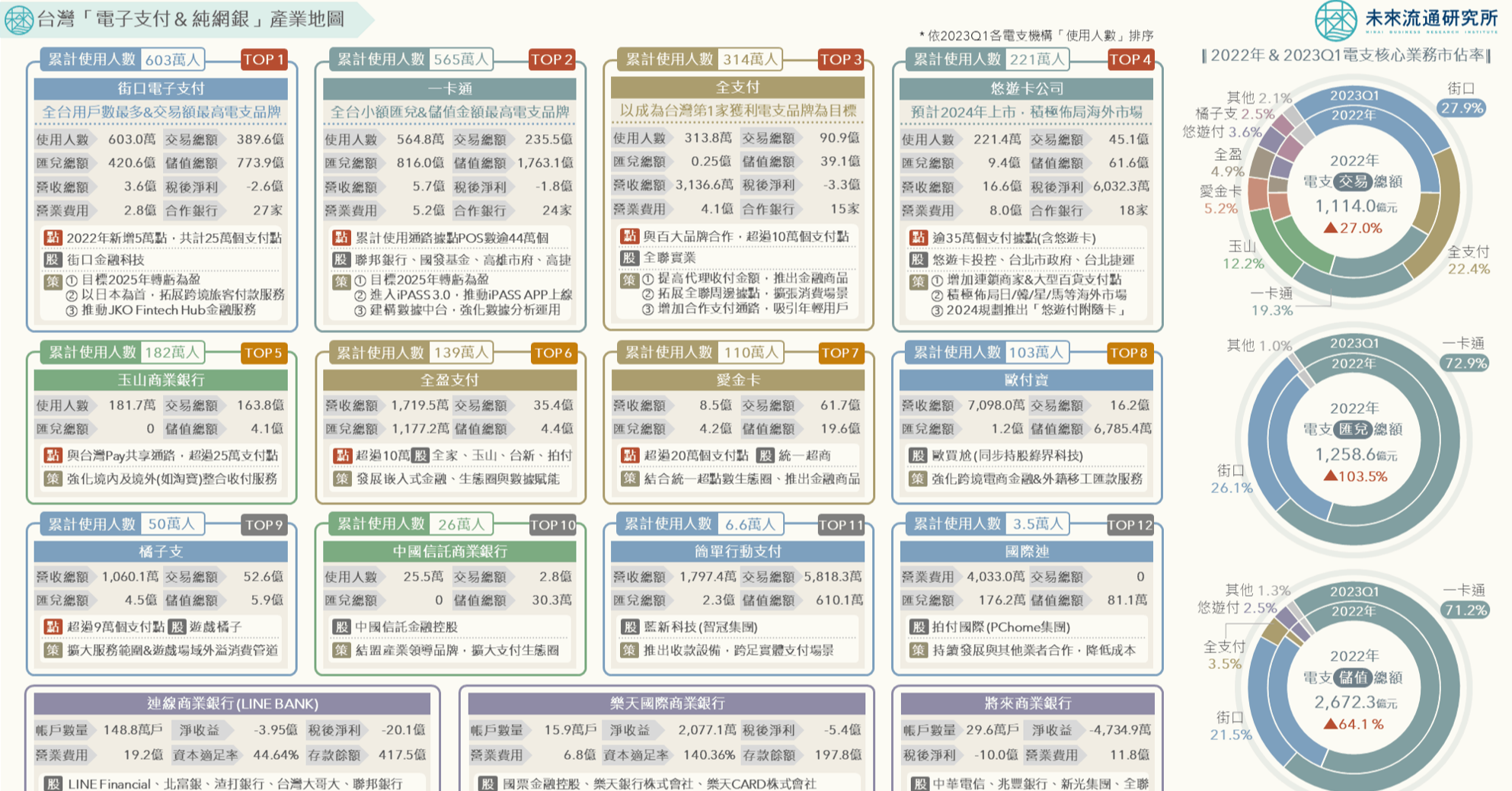Select the 全支付 card header
The height and width of the screenshot is (791, 1512).
click(737, 87)
